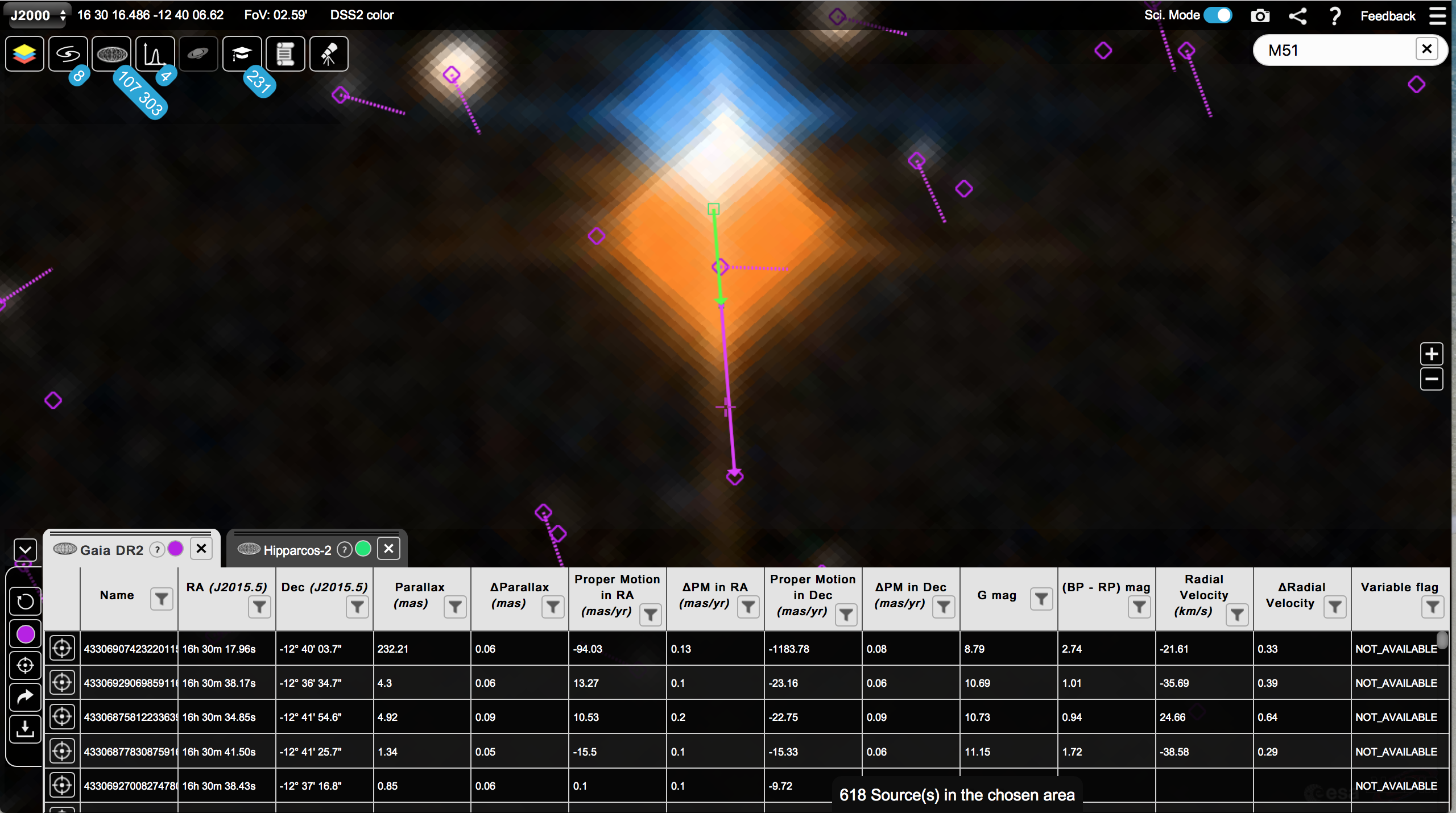Open the solar system planet icon
The height and width of the screenshot is (813, 1456).
point(198,54)
